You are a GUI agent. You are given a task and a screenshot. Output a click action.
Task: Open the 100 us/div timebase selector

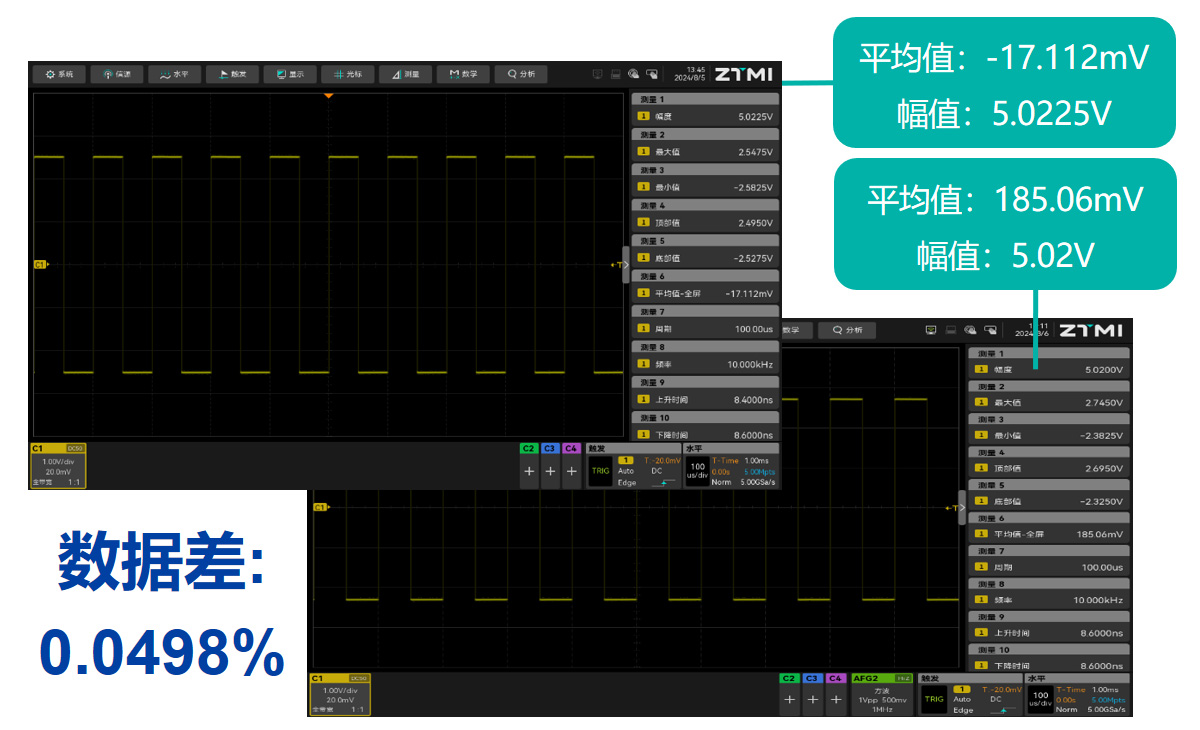click(697, 470)
